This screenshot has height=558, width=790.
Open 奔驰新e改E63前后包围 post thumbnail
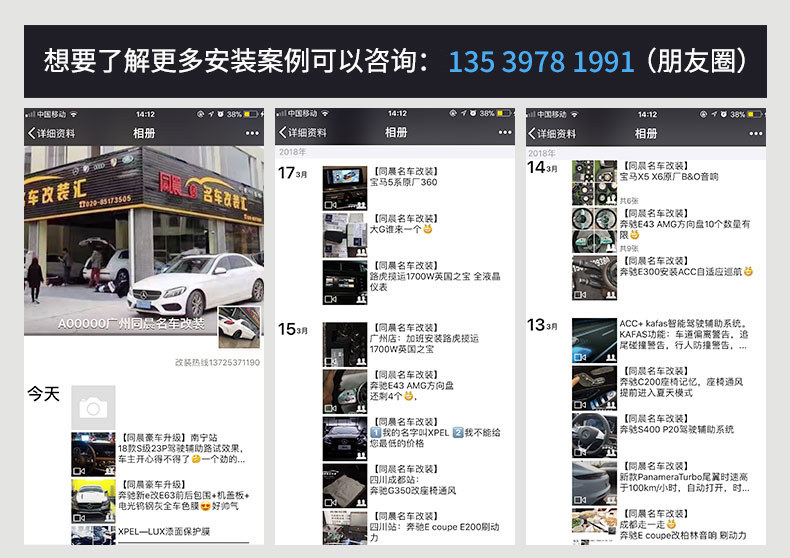tap(93, 502)
